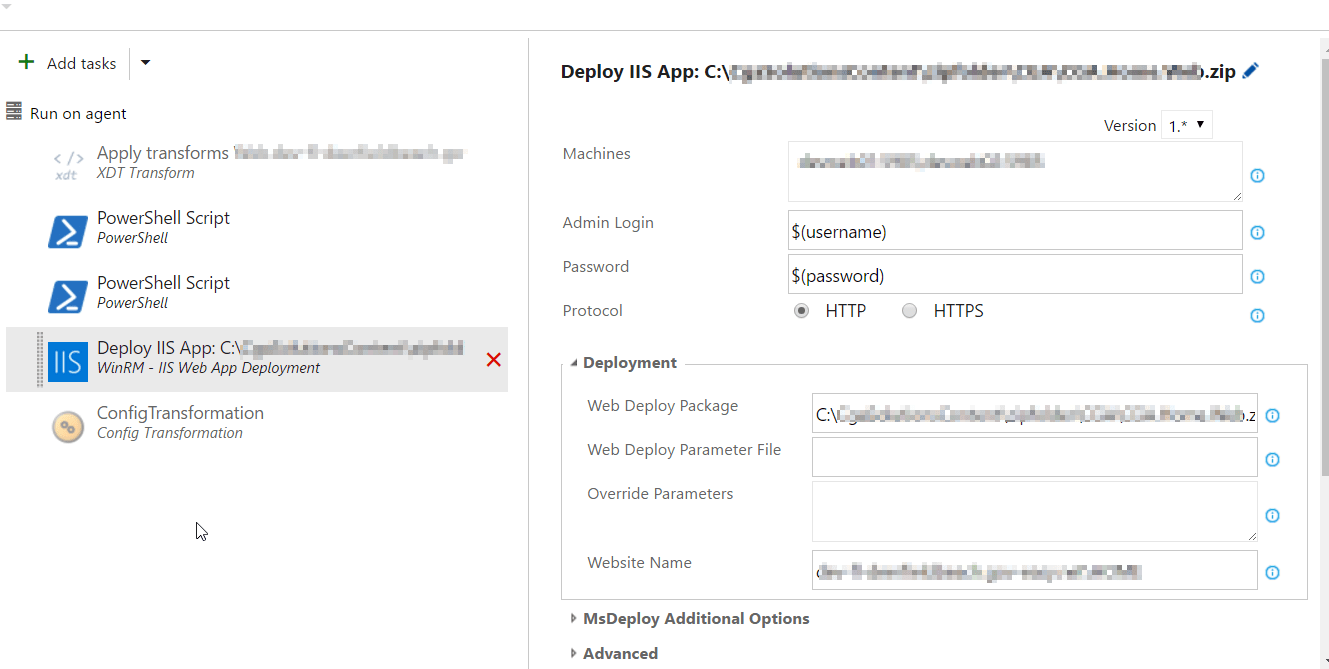Click the Machines text area

[x=1015, y=171]
